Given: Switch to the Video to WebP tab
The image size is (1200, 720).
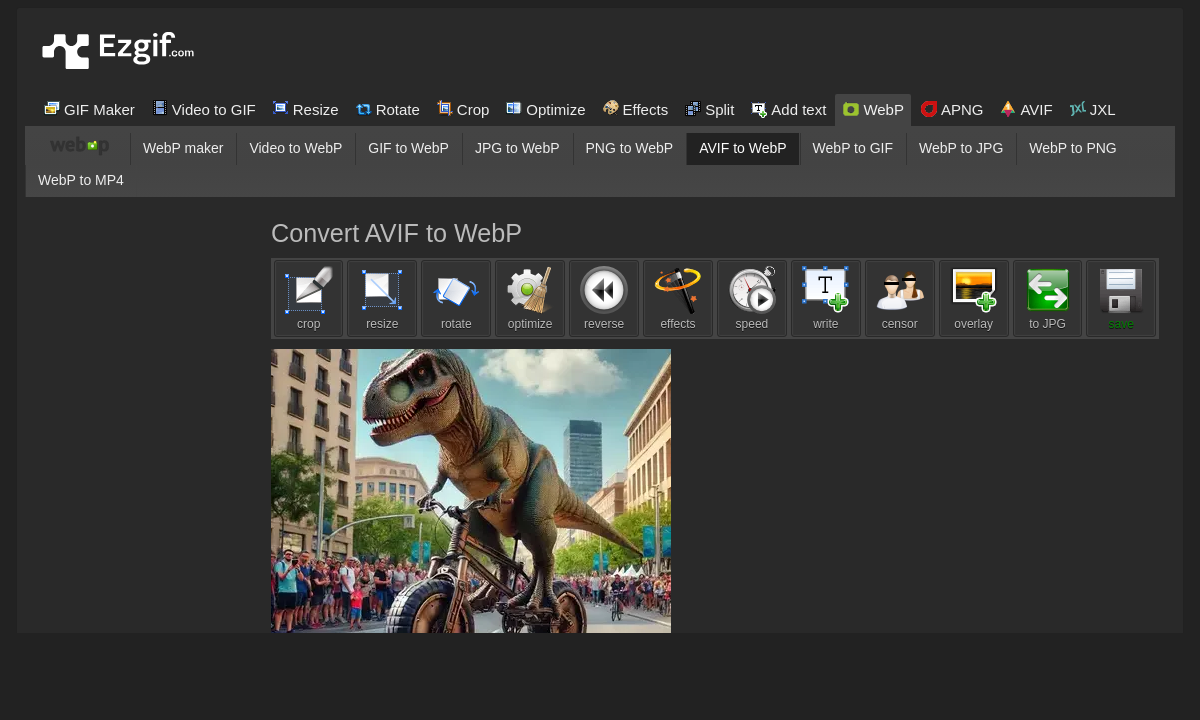Looking at the screenshot, I should (x=296, y=148).
